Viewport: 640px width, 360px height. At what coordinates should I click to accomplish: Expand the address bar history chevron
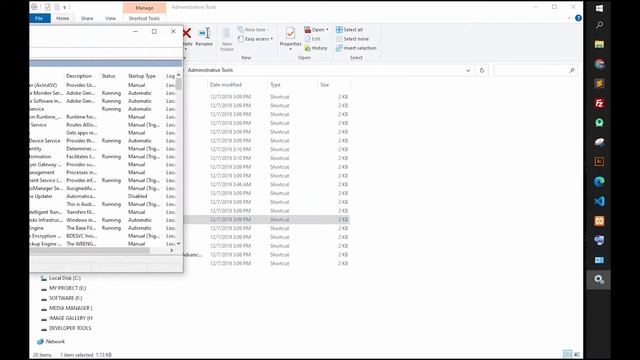(468, 70)
